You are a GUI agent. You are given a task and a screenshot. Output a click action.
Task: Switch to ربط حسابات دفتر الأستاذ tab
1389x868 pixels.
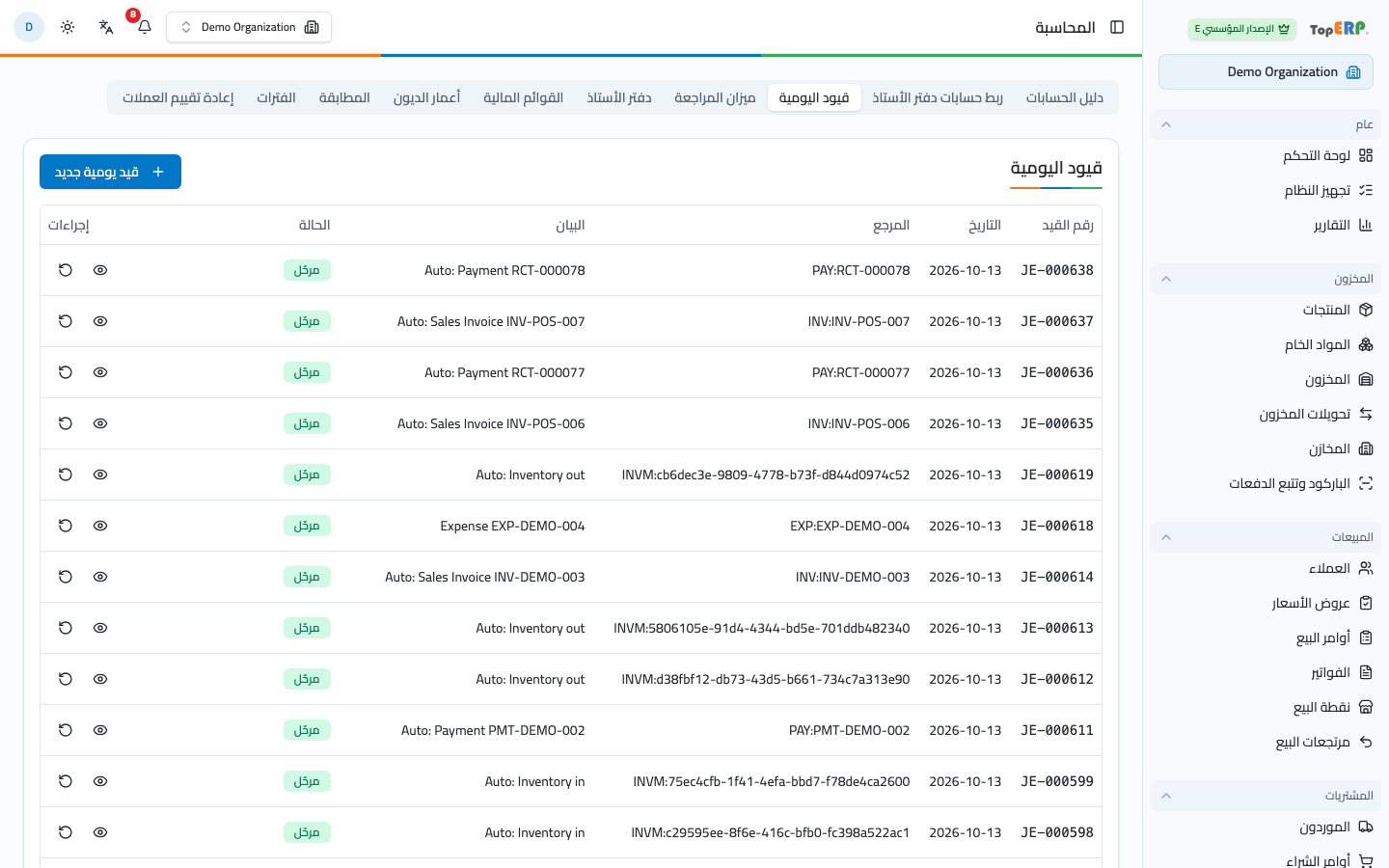tap(938, 97)
